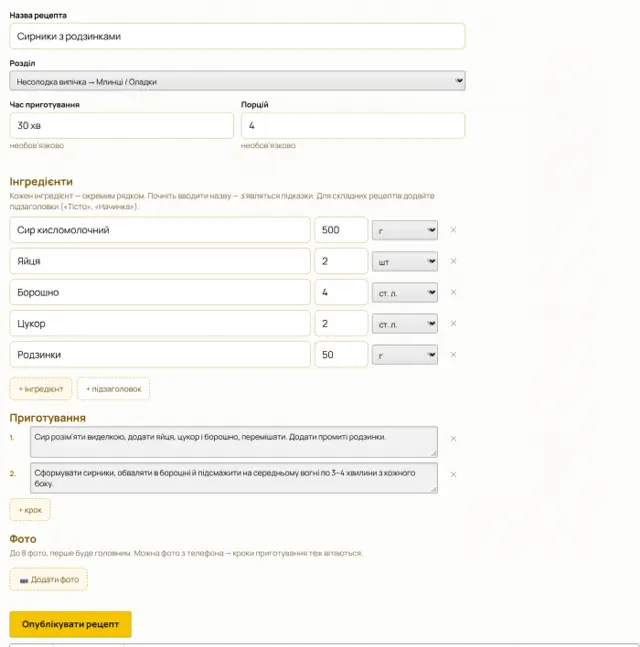Click Додати фото button
The image size is (640, 647).
pos(49,579)
